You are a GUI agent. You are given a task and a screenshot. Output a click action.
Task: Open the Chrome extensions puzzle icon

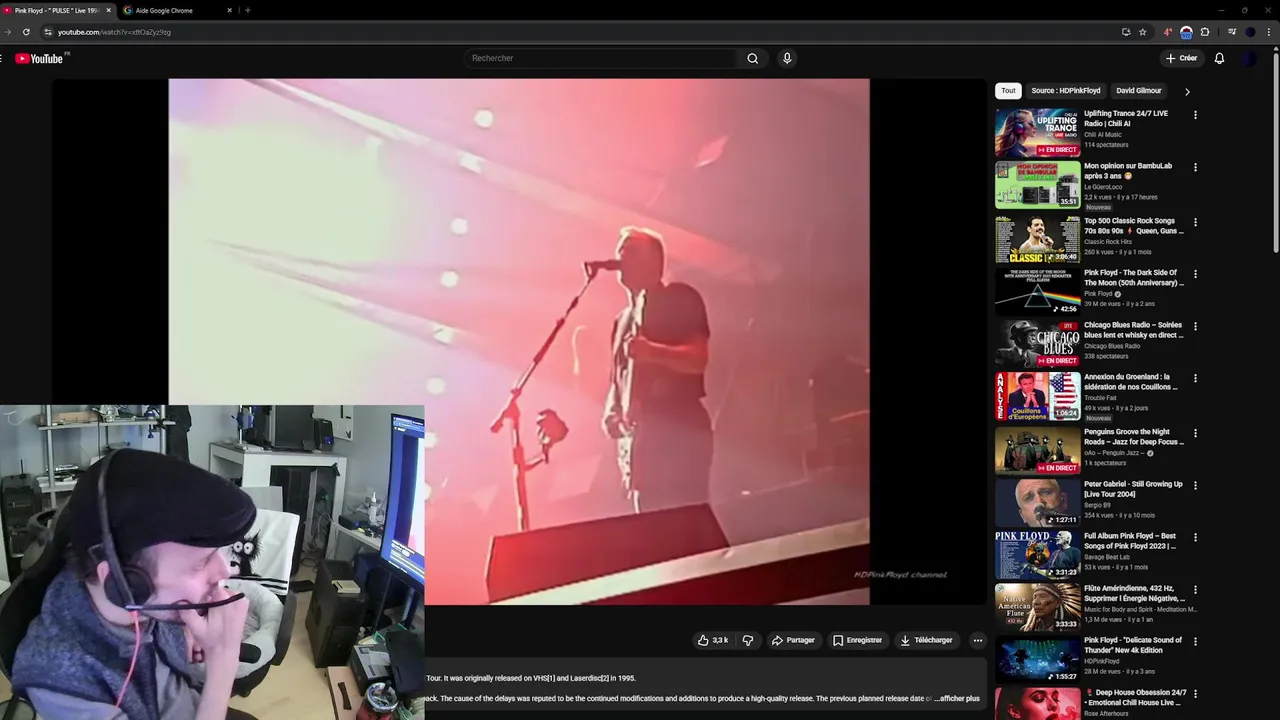[x=1205, y=32]
